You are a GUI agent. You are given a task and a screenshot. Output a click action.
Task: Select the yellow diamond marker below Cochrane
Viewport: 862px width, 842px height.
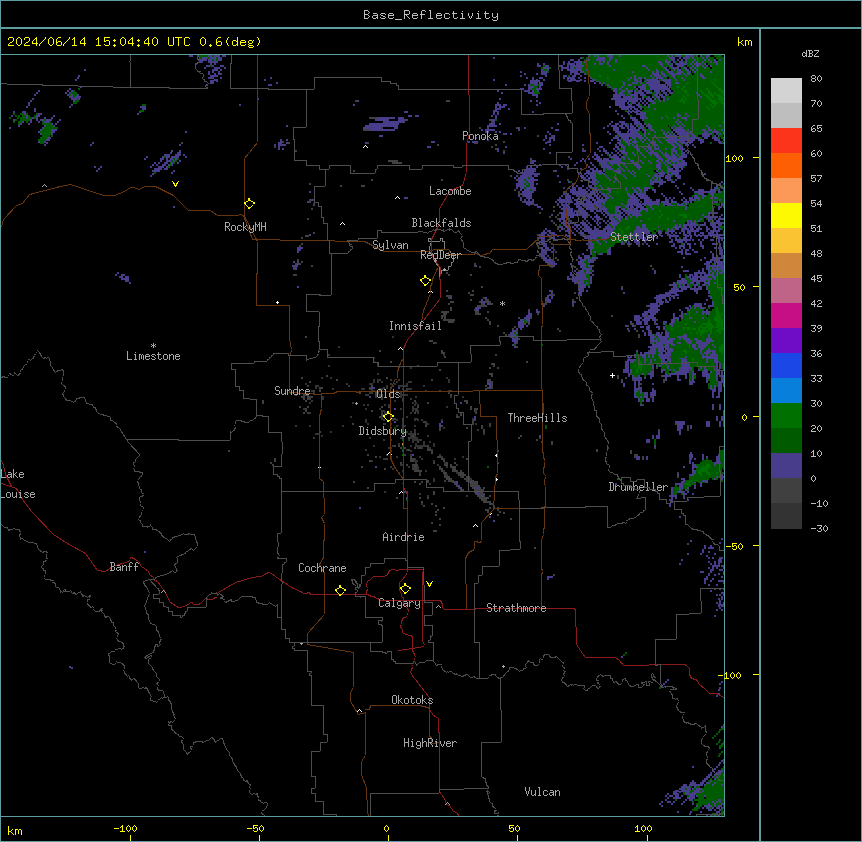(x=340, y=591)
